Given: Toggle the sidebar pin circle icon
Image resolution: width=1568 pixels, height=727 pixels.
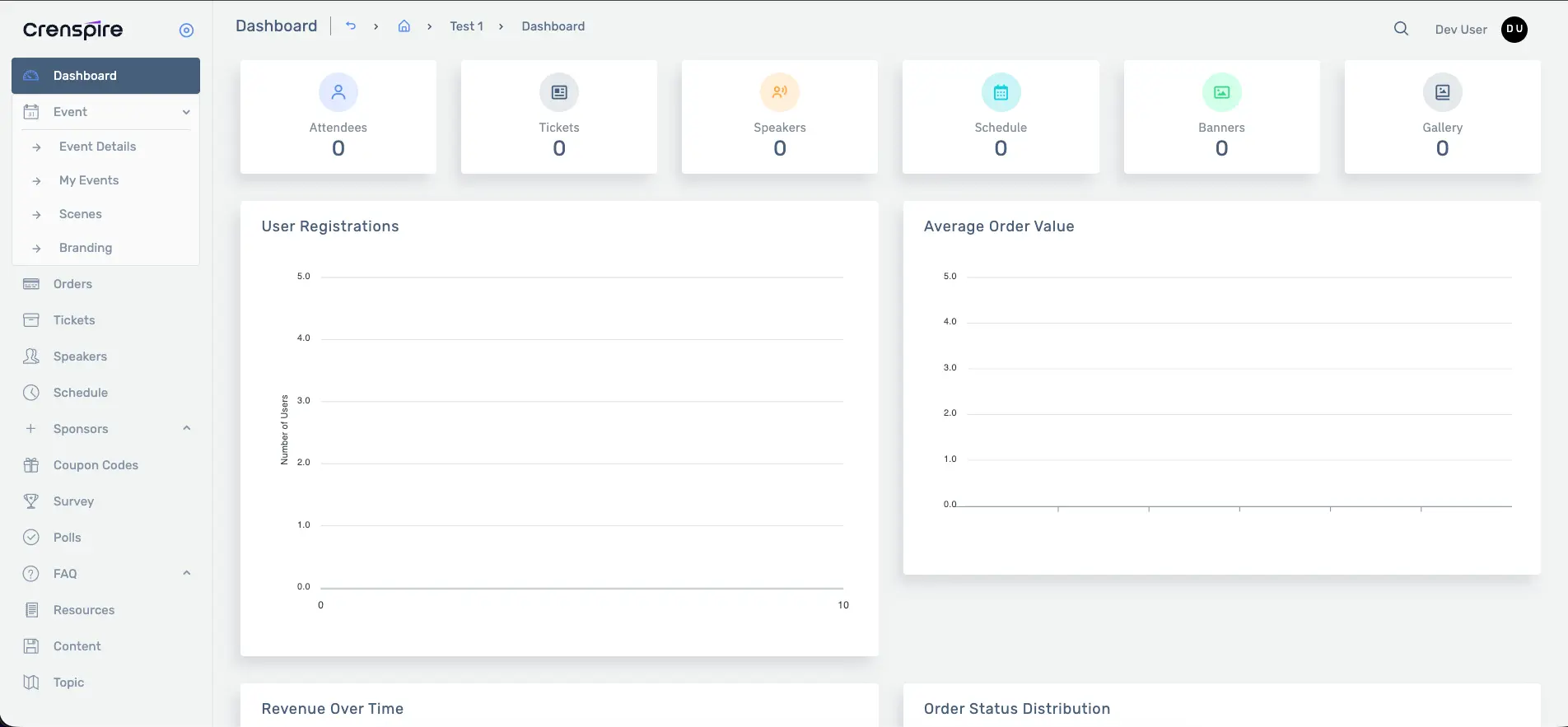Looking at the screenshot, I should tap(186, 30).
